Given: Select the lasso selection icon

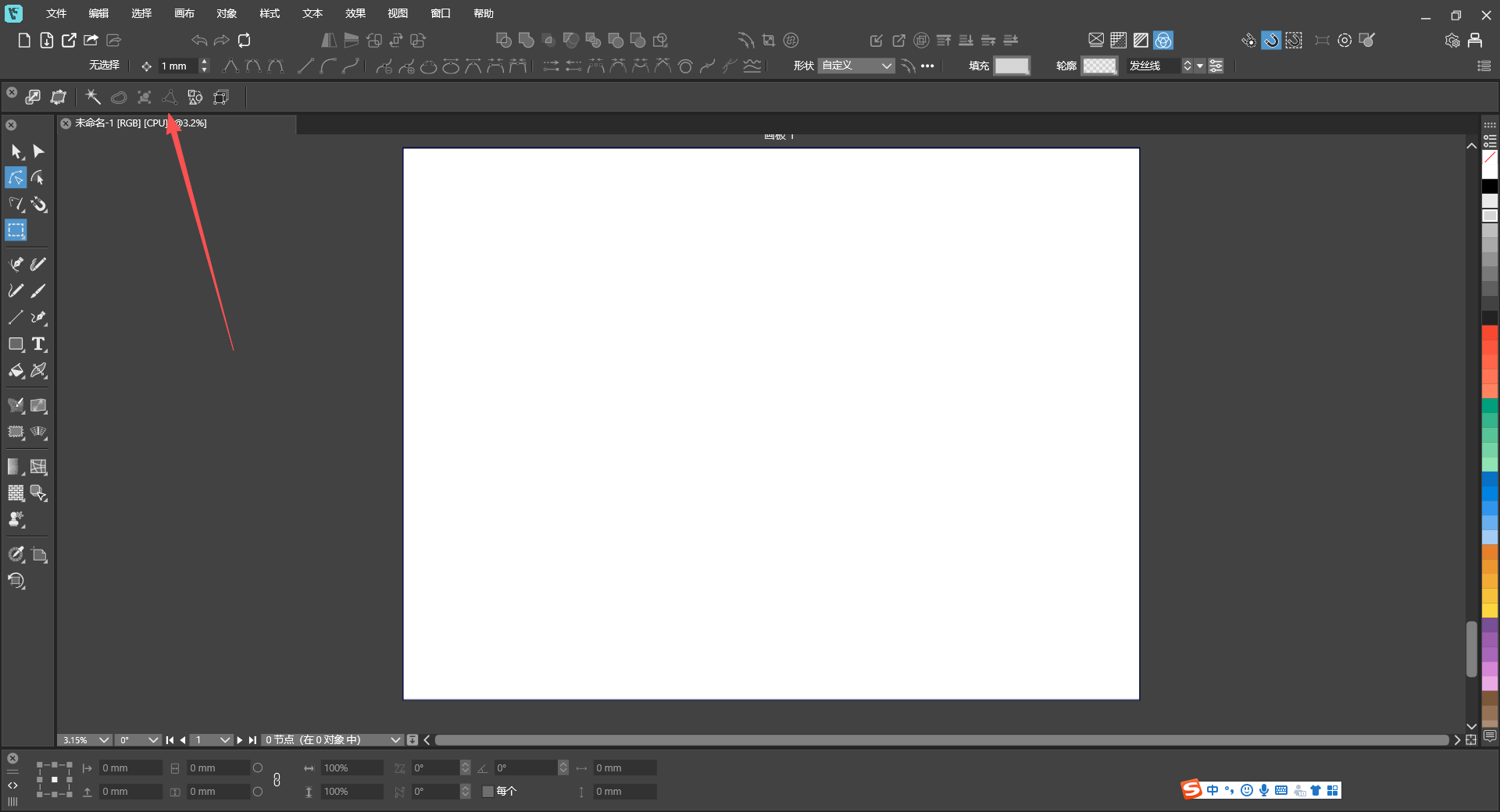Looking at the screenshot, I should point(119,97).
